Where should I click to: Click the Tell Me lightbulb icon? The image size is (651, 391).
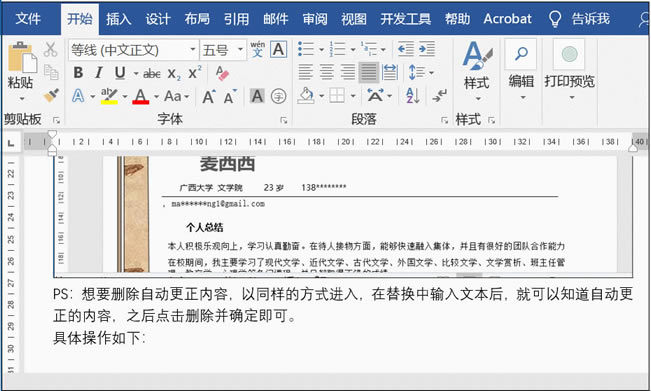[x=555, y=19]
